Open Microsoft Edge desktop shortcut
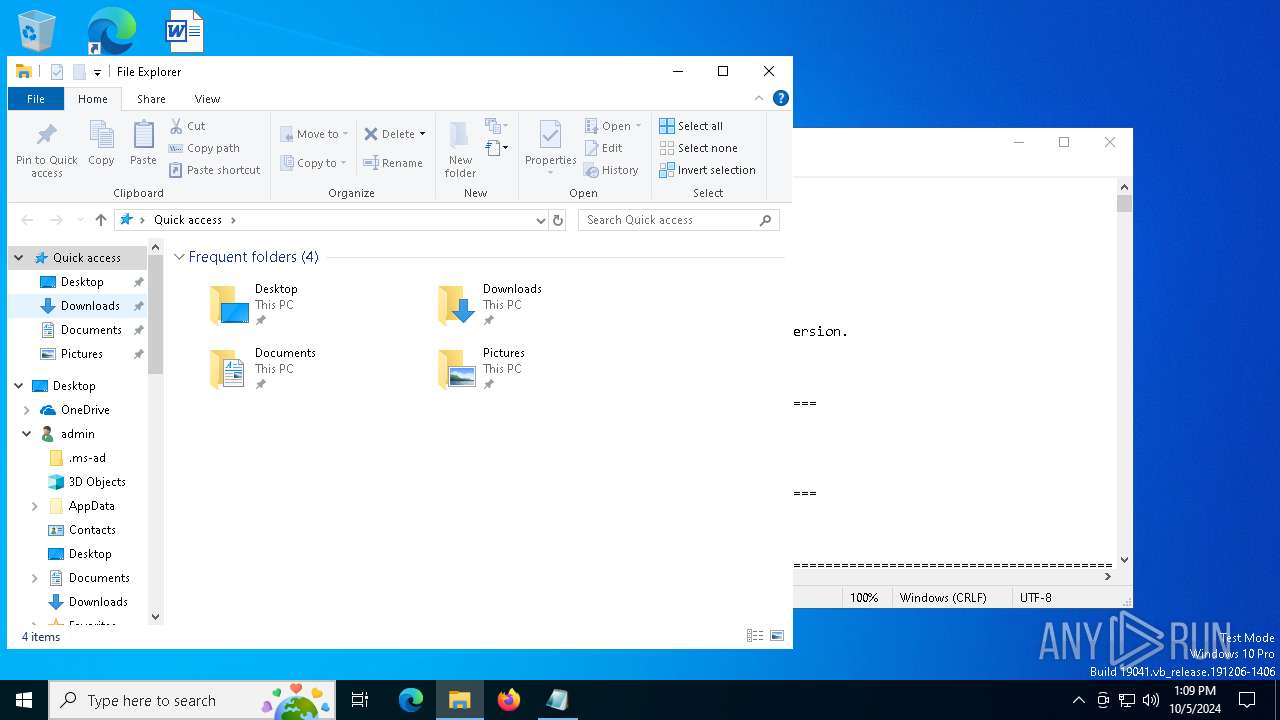This screenshot has width=1280, height=720. point(110,30)
